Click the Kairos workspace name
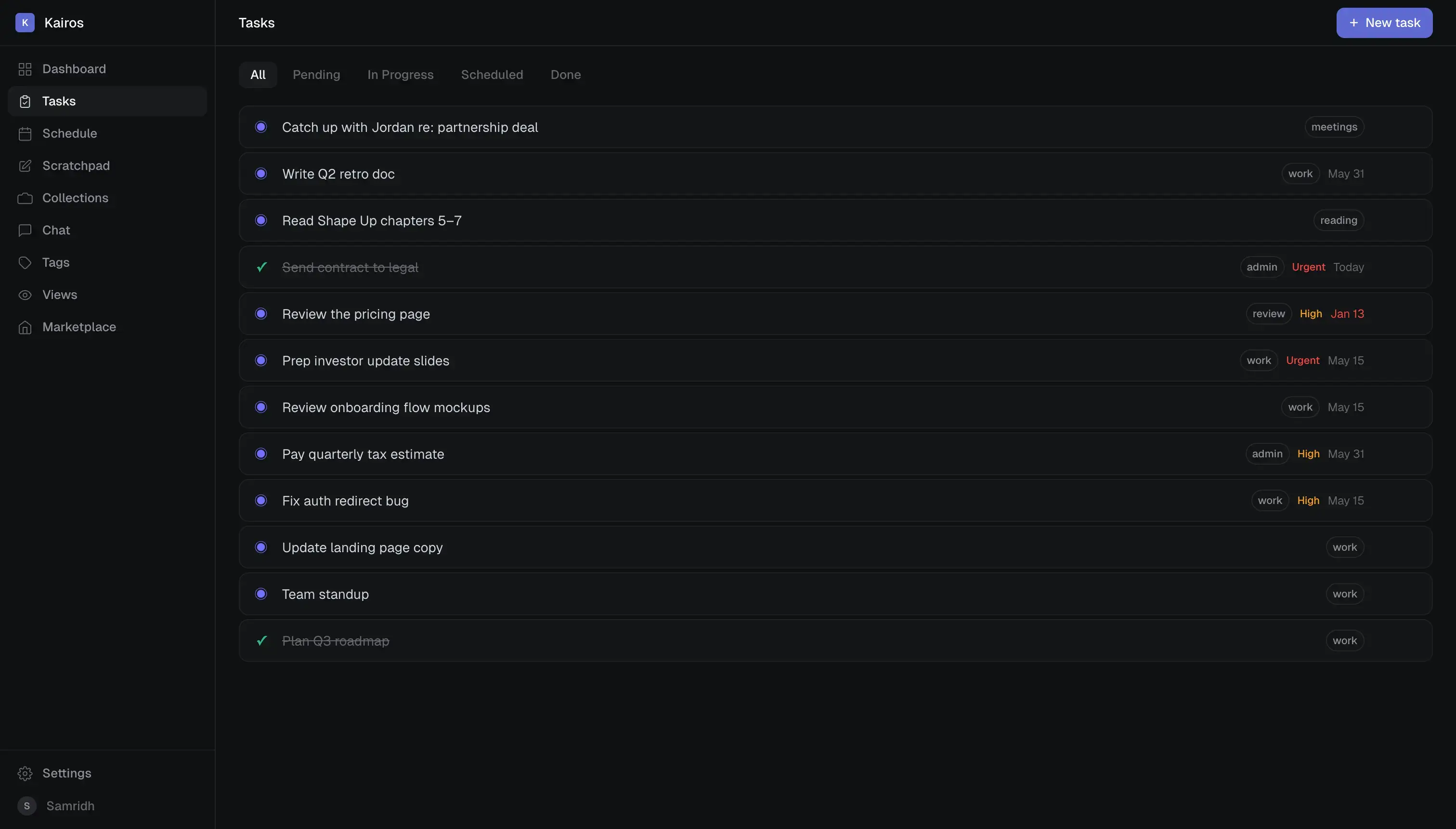 point(64,23)
